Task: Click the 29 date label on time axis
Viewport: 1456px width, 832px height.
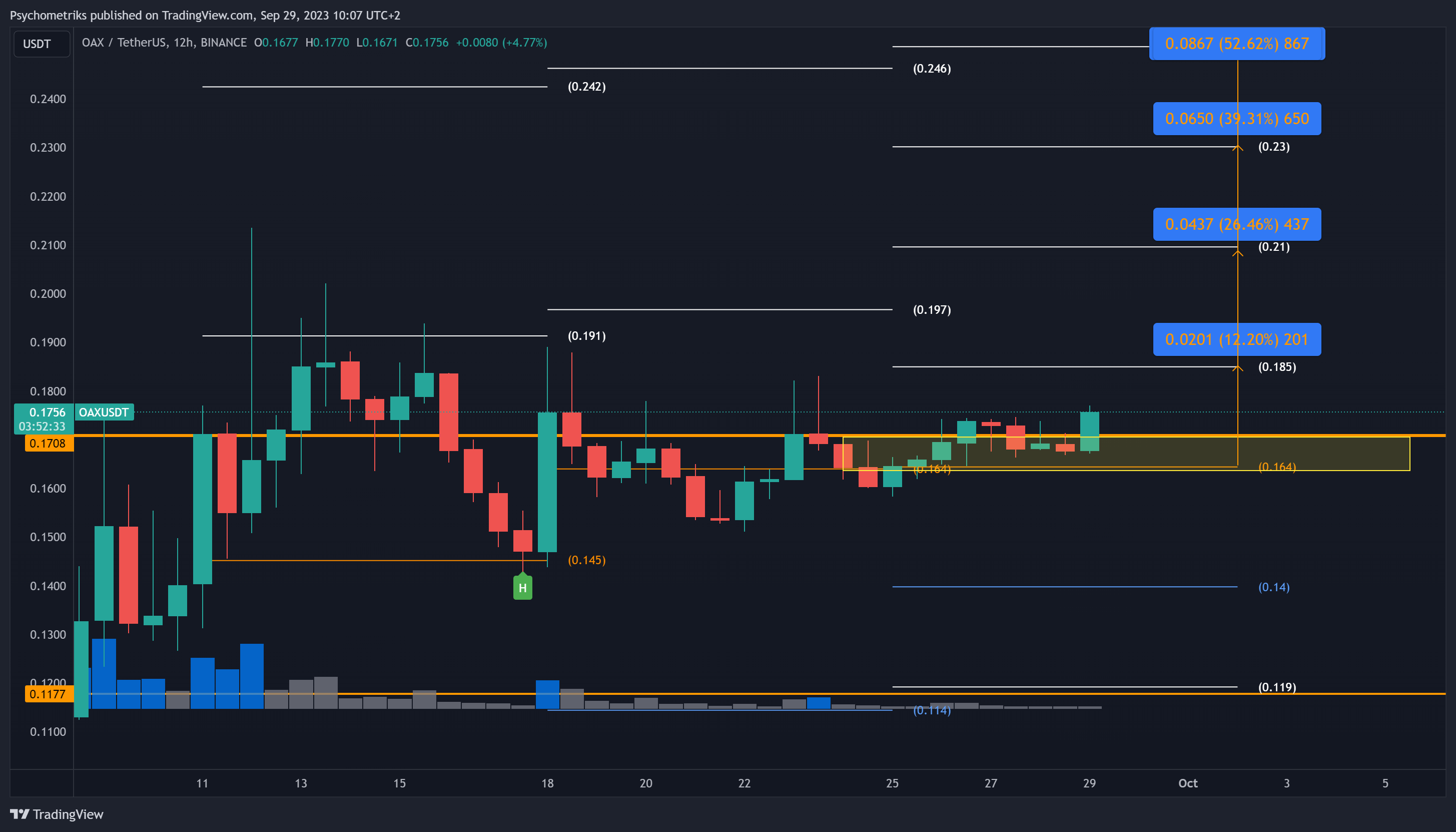Action: pyautogui.click(x=1089, y=783)
